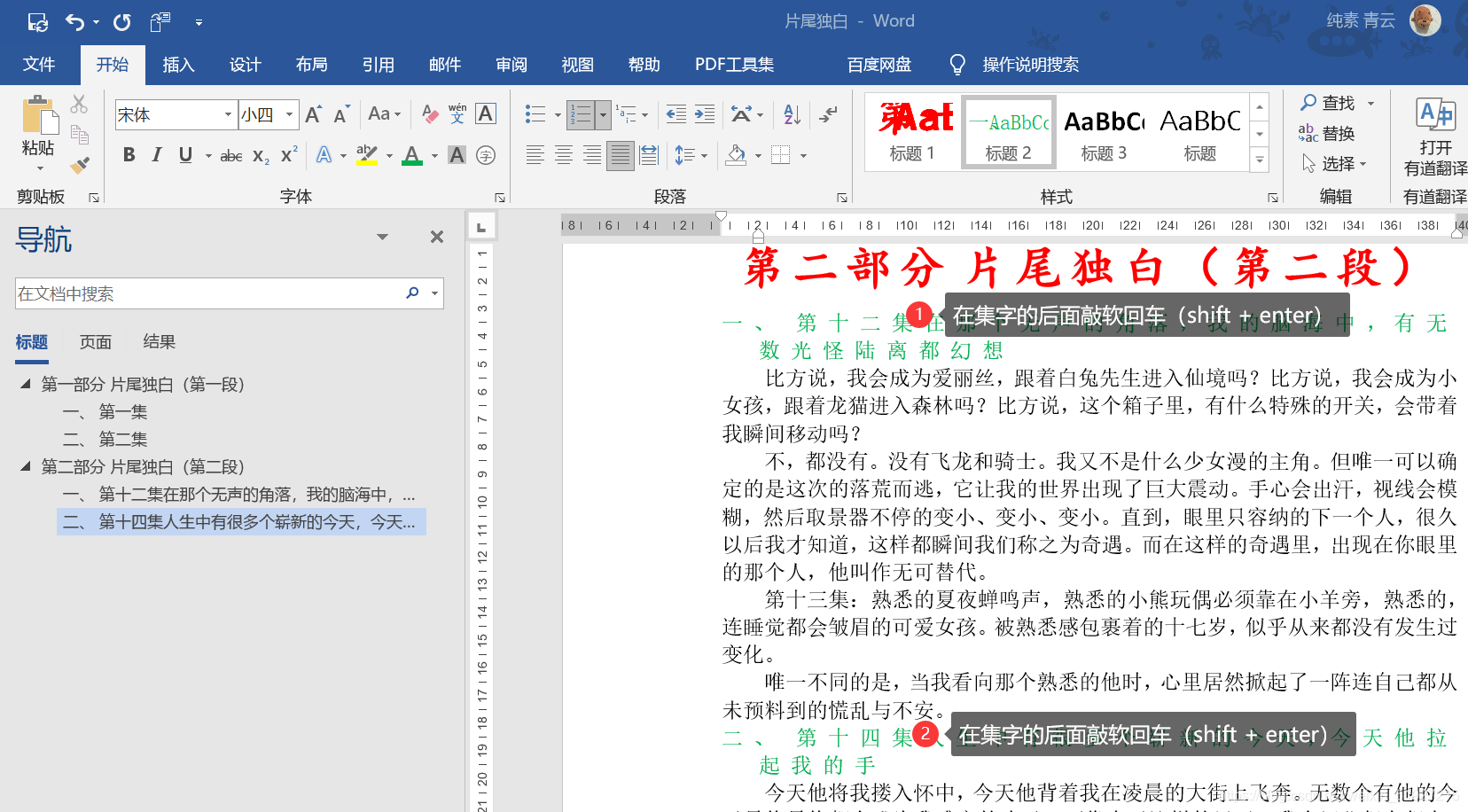Viewport: 1468px width, 812px height.
Task: Open the font dialog launcher
Action: tap(500, 197)
